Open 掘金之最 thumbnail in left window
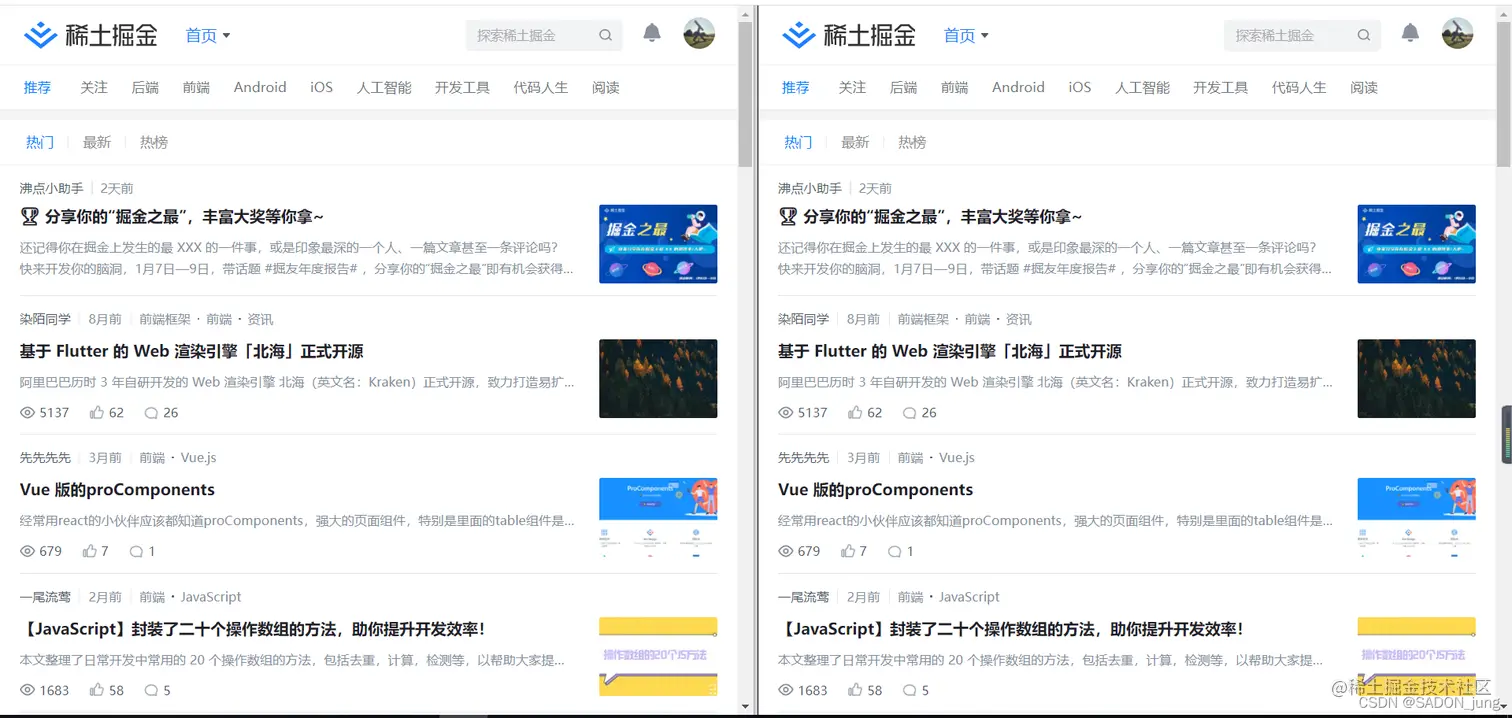1512x718 pixels. pos(658,244)
